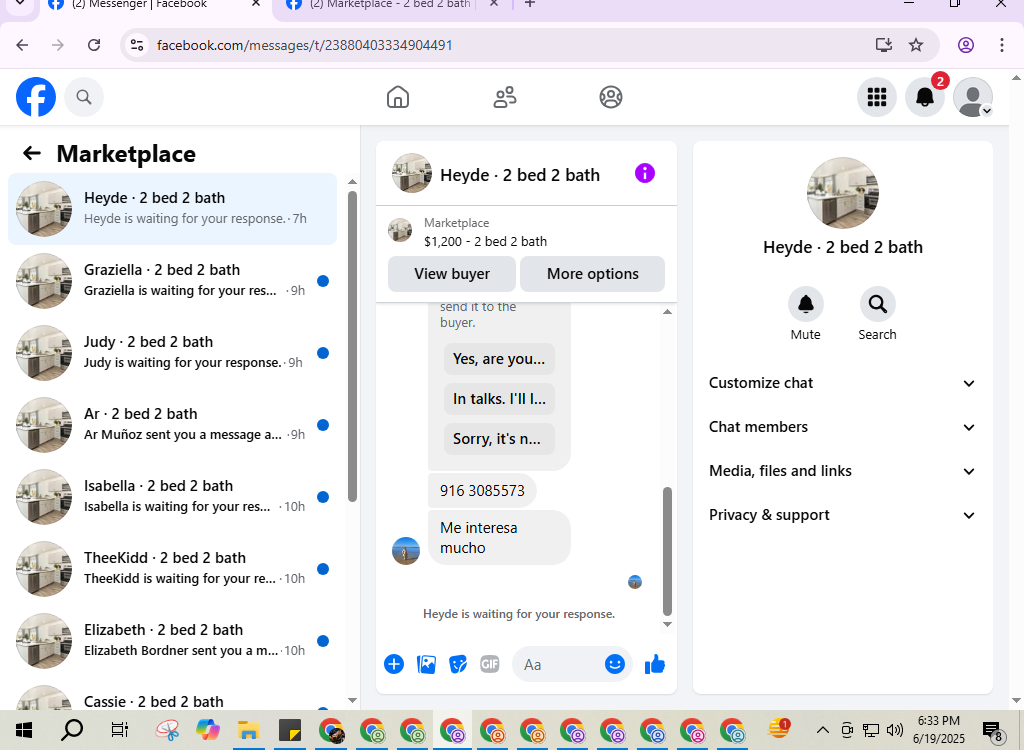Select the 'Yes, are you...' quick reply

(x=499, y=359)
